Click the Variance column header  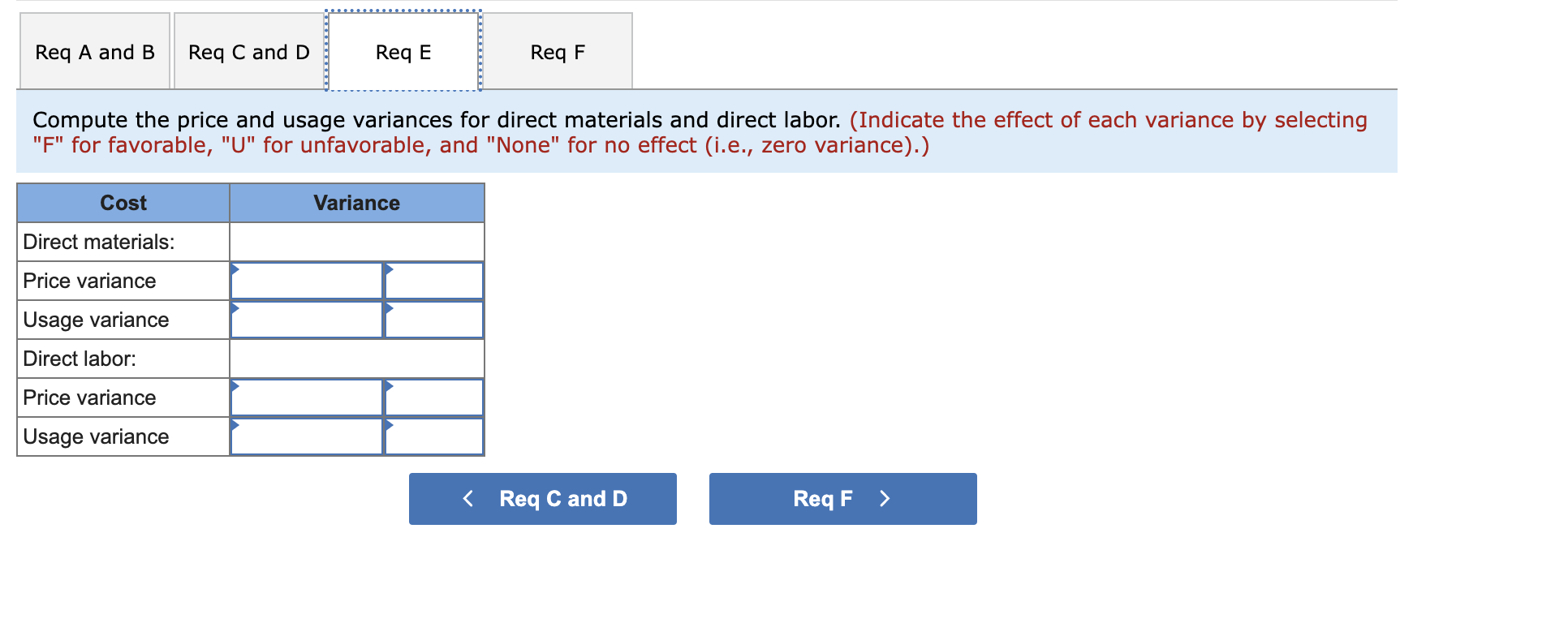coord(356,203)
